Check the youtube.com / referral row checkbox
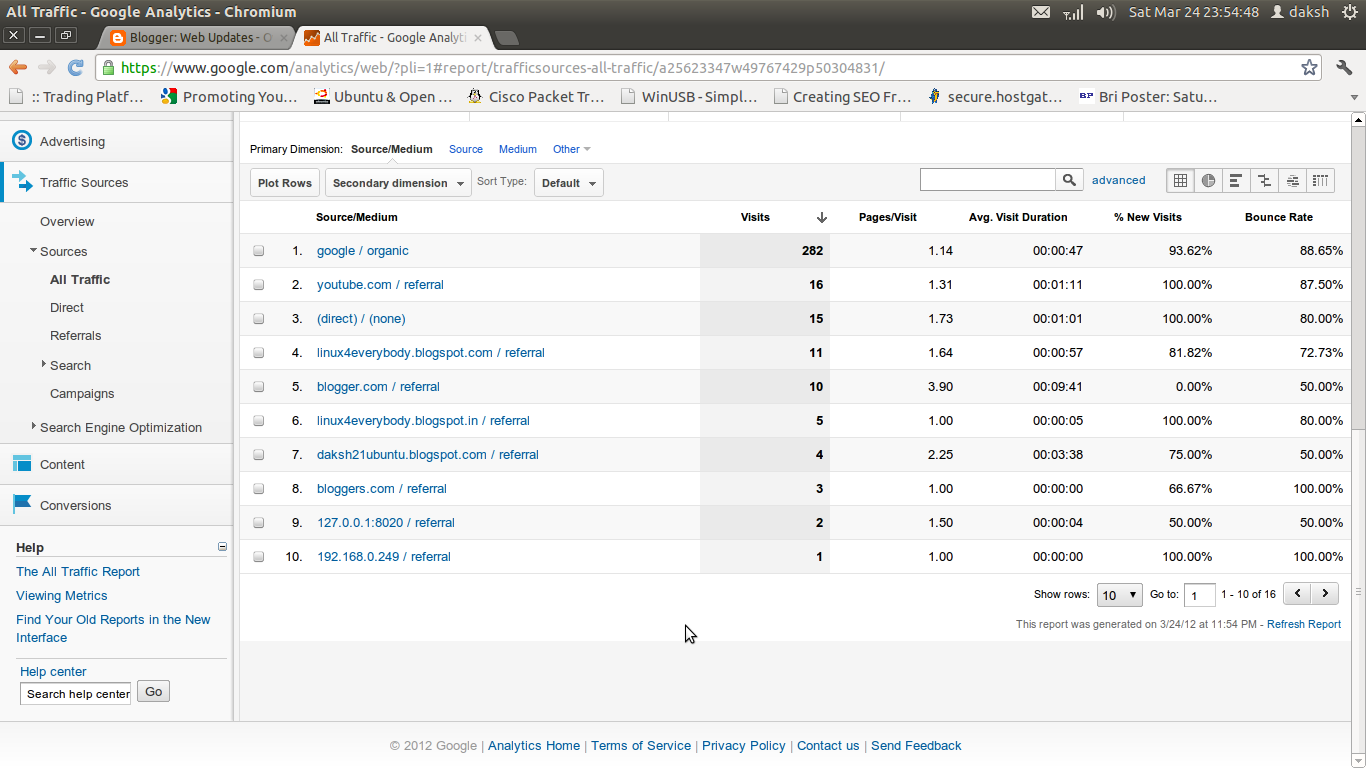The image size is (1366, 768). [x=258, y=284]
